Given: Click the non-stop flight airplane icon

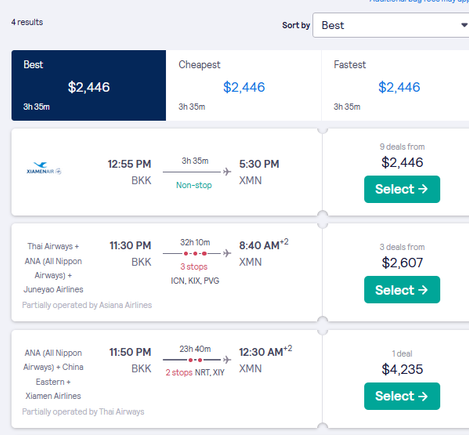Looking at the screenshot, I should [x=227, y=172].
